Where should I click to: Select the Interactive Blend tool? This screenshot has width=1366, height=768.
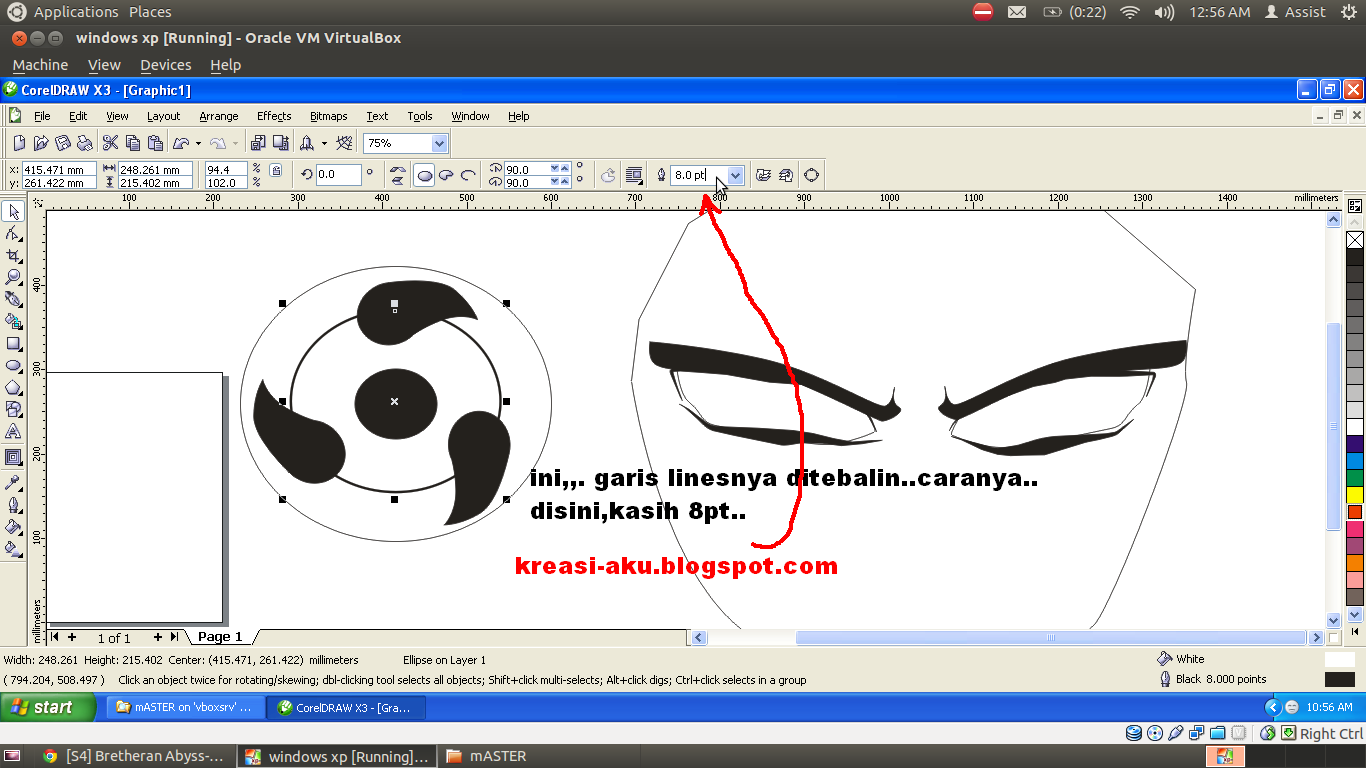pyautogui.click(x=13, y=457)
